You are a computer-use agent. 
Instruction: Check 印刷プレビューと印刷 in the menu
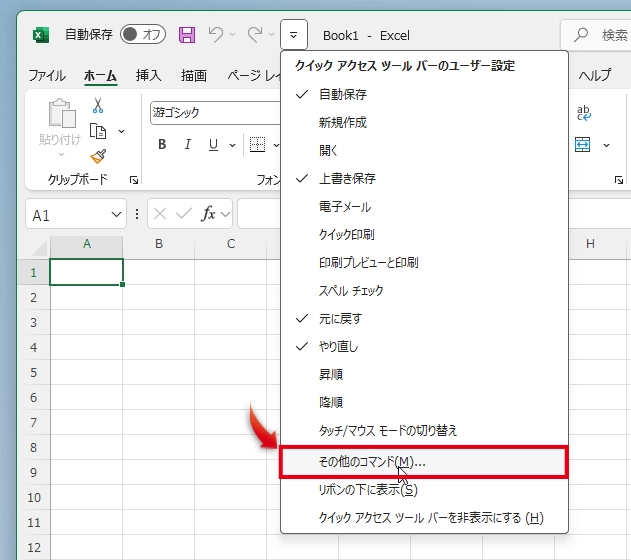click(424, 263)
